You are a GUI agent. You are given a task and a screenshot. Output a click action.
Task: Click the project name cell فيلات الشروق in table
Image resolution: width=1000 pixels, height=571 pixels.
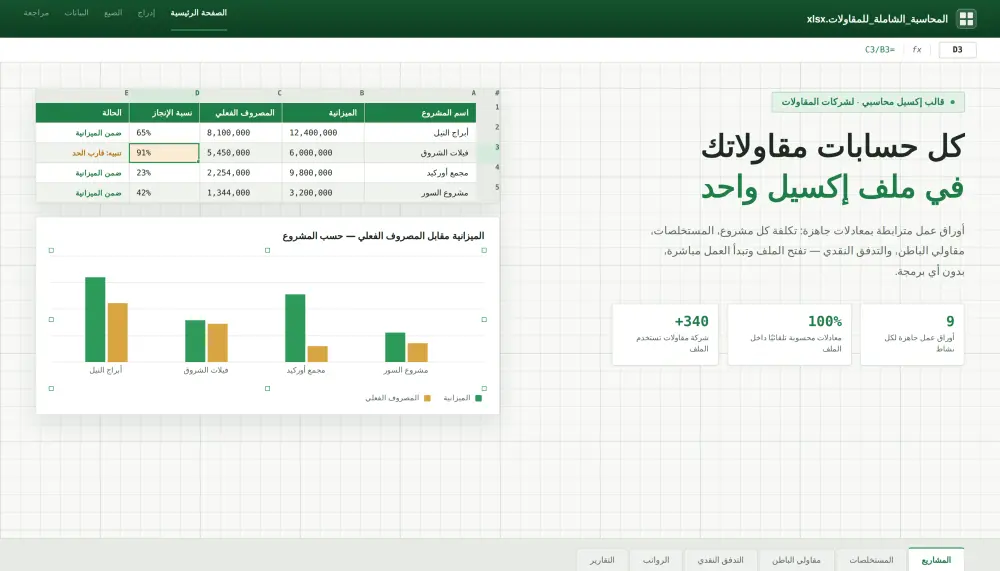(x=420, y=152)
